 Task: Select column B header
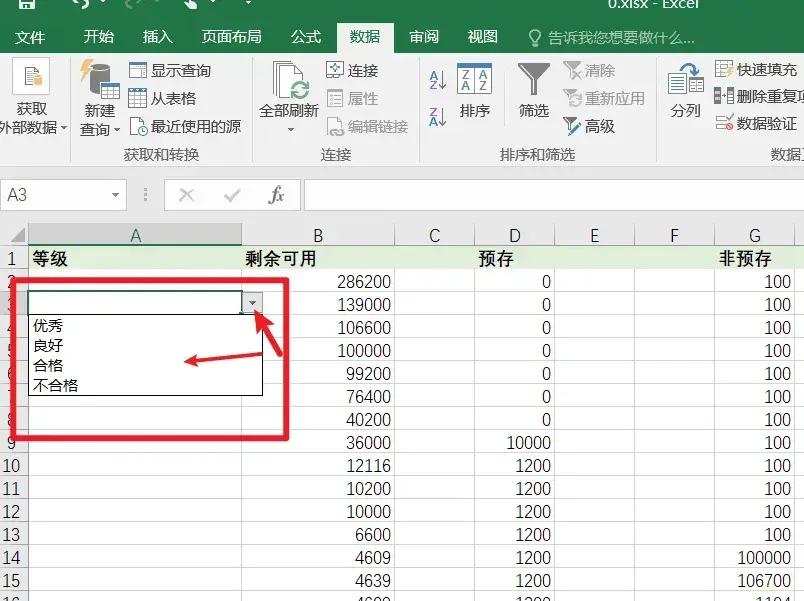318,235
